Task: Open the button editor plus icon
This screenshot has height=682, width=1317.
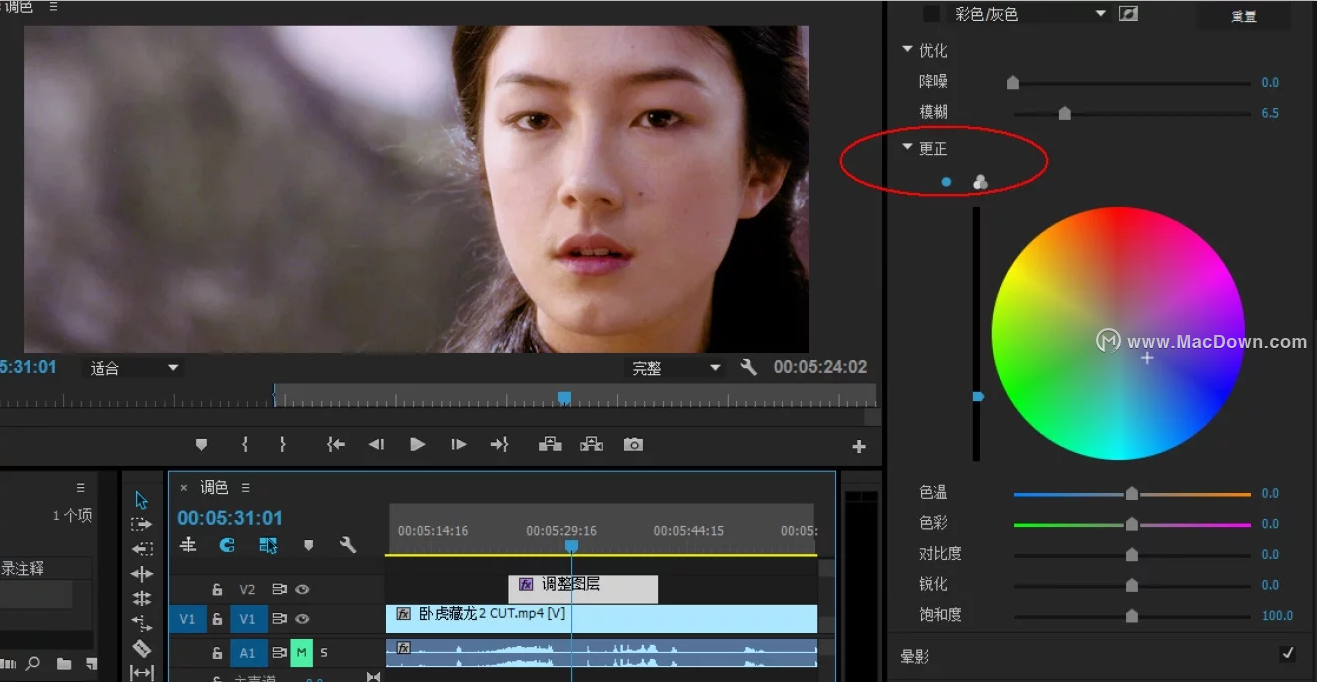Action: [858, 446]
